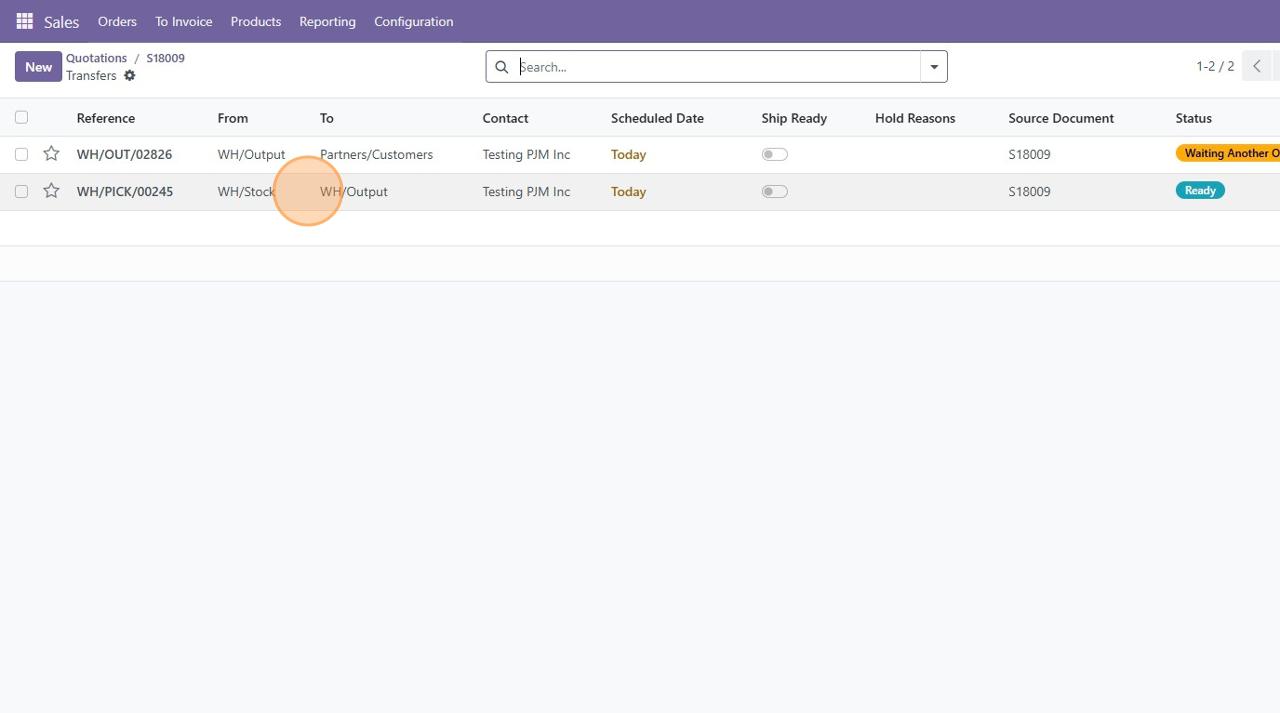Screen dimensions: 1280x713
Task: Open the S18009 breadcrumb link
Action: (165, 58)
